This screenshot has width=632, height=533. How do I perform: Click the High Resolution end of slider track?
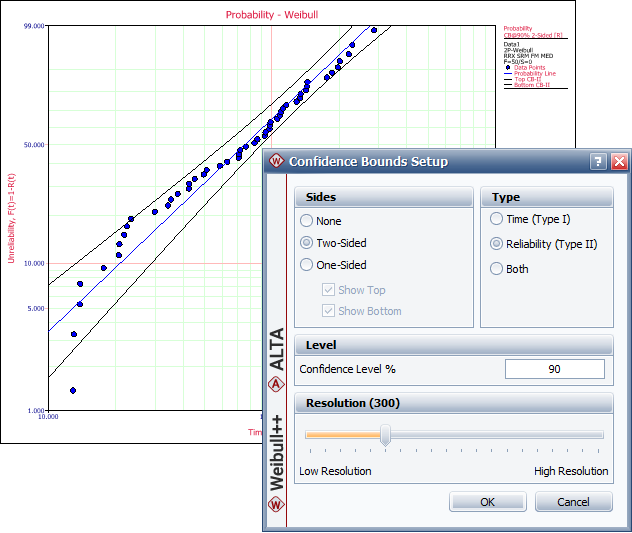[x=600, y=435]
